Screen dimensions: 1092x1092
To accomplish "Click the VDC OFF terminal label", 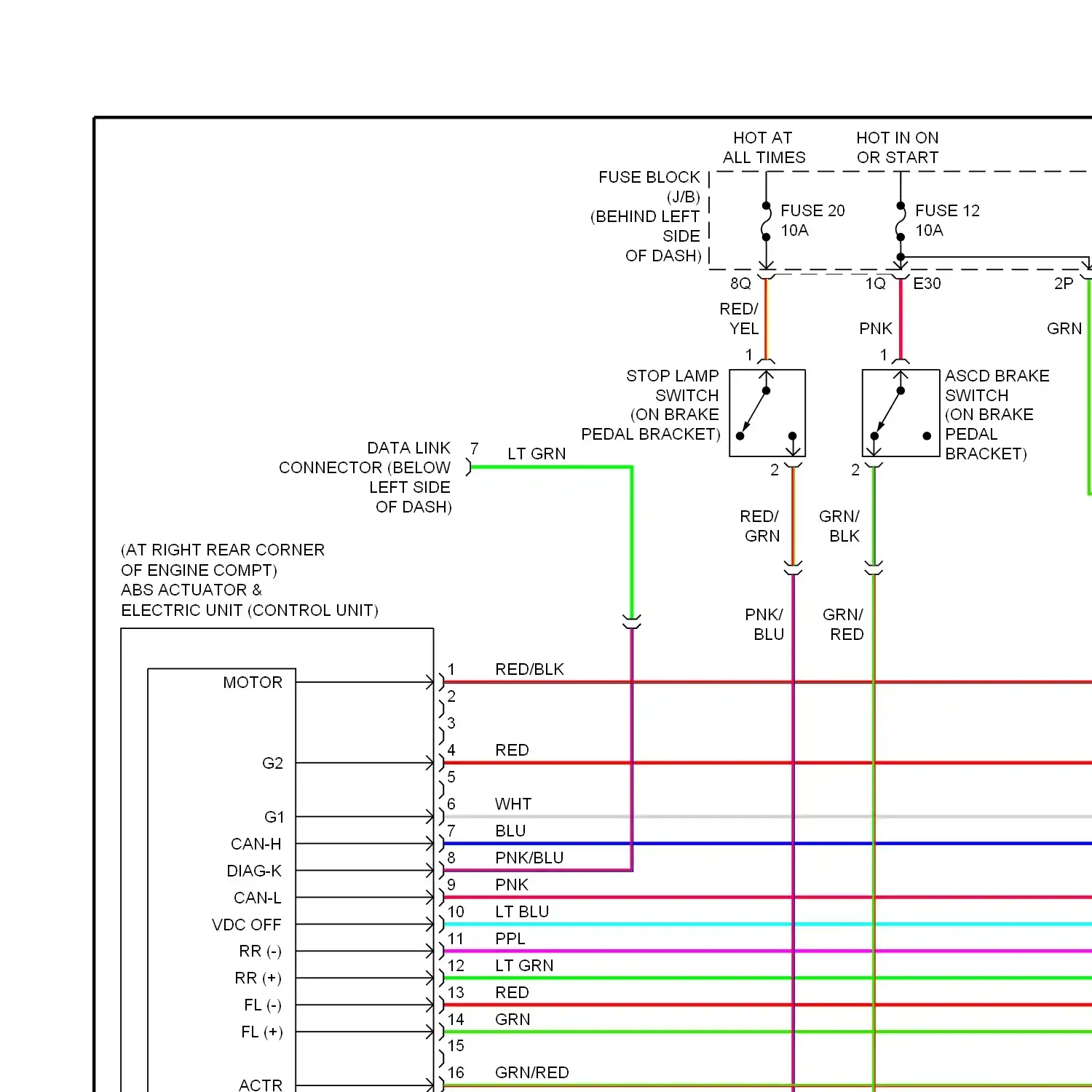I will click(246, 925).
